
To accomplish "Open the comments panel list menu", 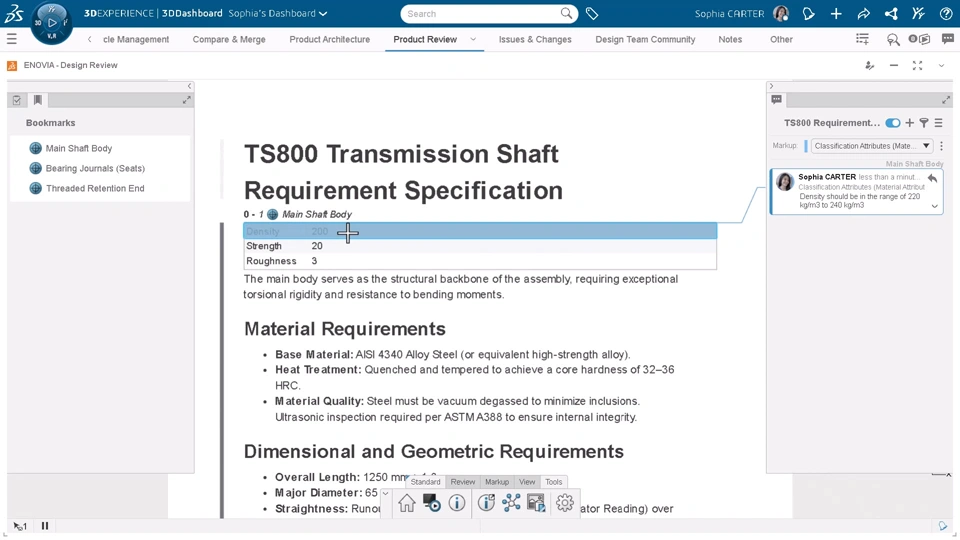I will tap(939, 123).
